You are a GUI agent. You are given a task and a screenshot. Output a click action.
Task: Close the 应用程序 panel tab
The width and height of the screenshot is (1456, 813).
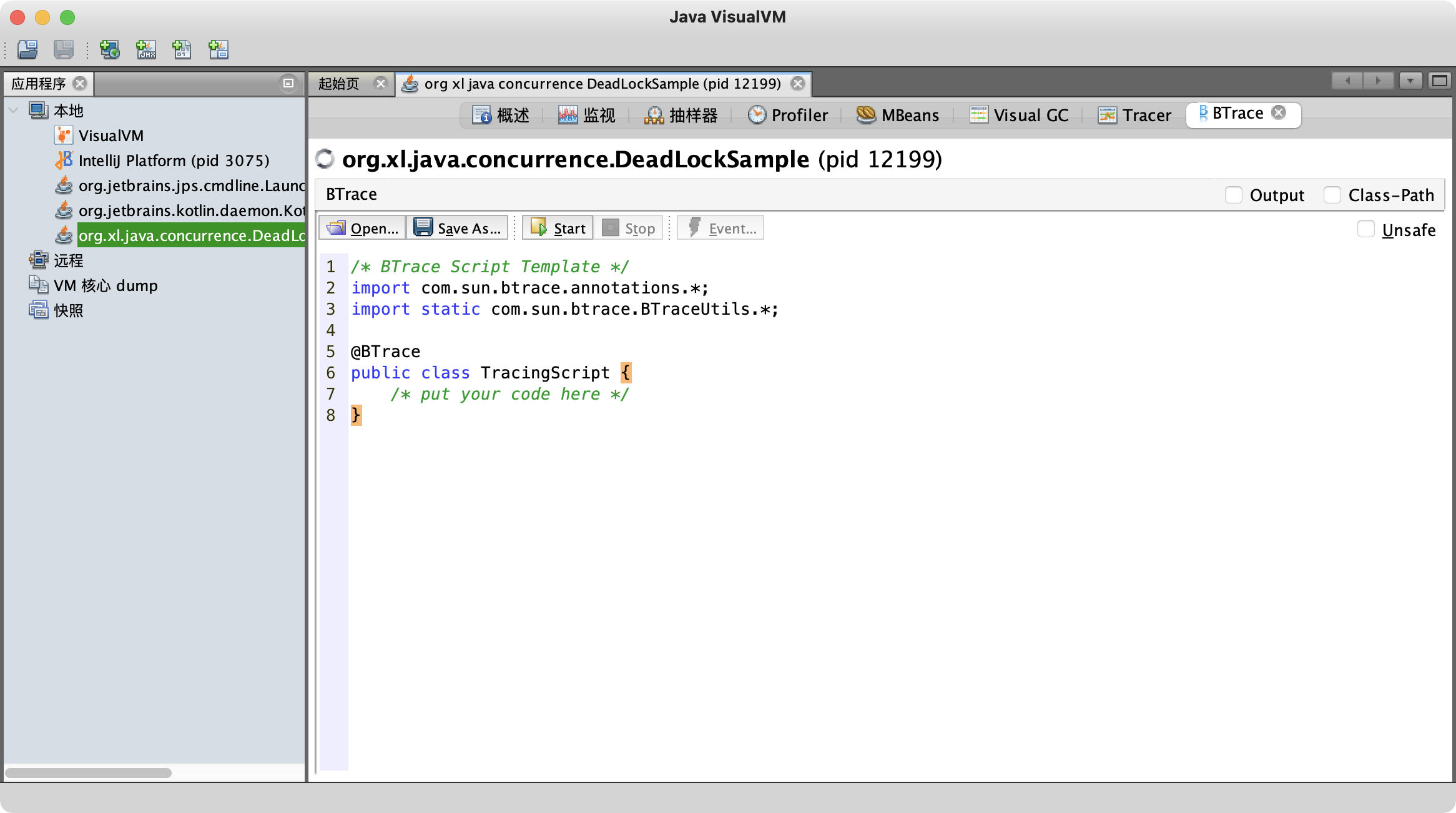click(x=80, y=83)
